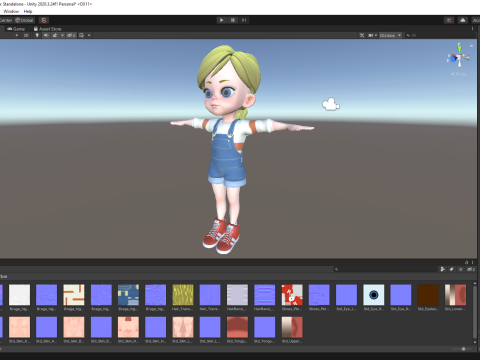Click the white cloud gizmo icon in scene

click(x=331, y=104)
